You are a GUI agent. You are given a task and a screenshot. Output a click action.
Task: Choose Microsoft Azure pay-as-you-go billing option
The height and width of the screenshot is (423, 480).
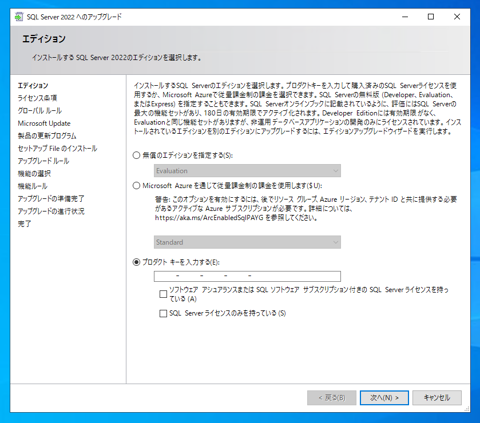136,186
